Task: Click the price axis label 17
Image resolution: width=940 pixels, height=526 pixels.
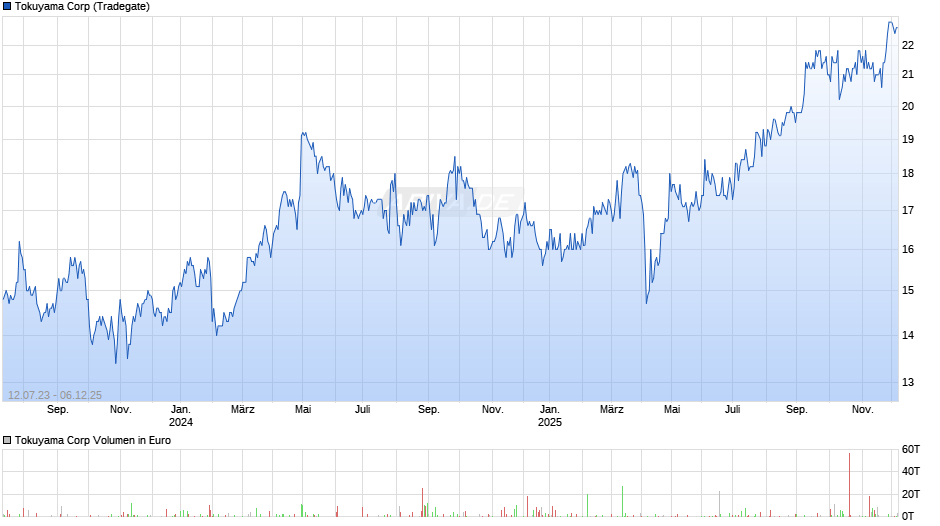Action: [x=908, y=211]
